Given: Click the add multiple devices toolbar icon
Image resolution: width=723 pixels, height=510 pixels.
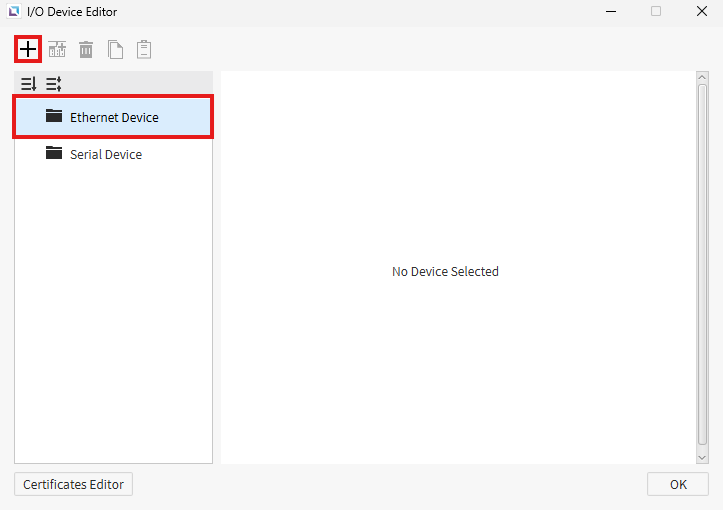Looking at the screenshot, I should click(x=57, y=49).
